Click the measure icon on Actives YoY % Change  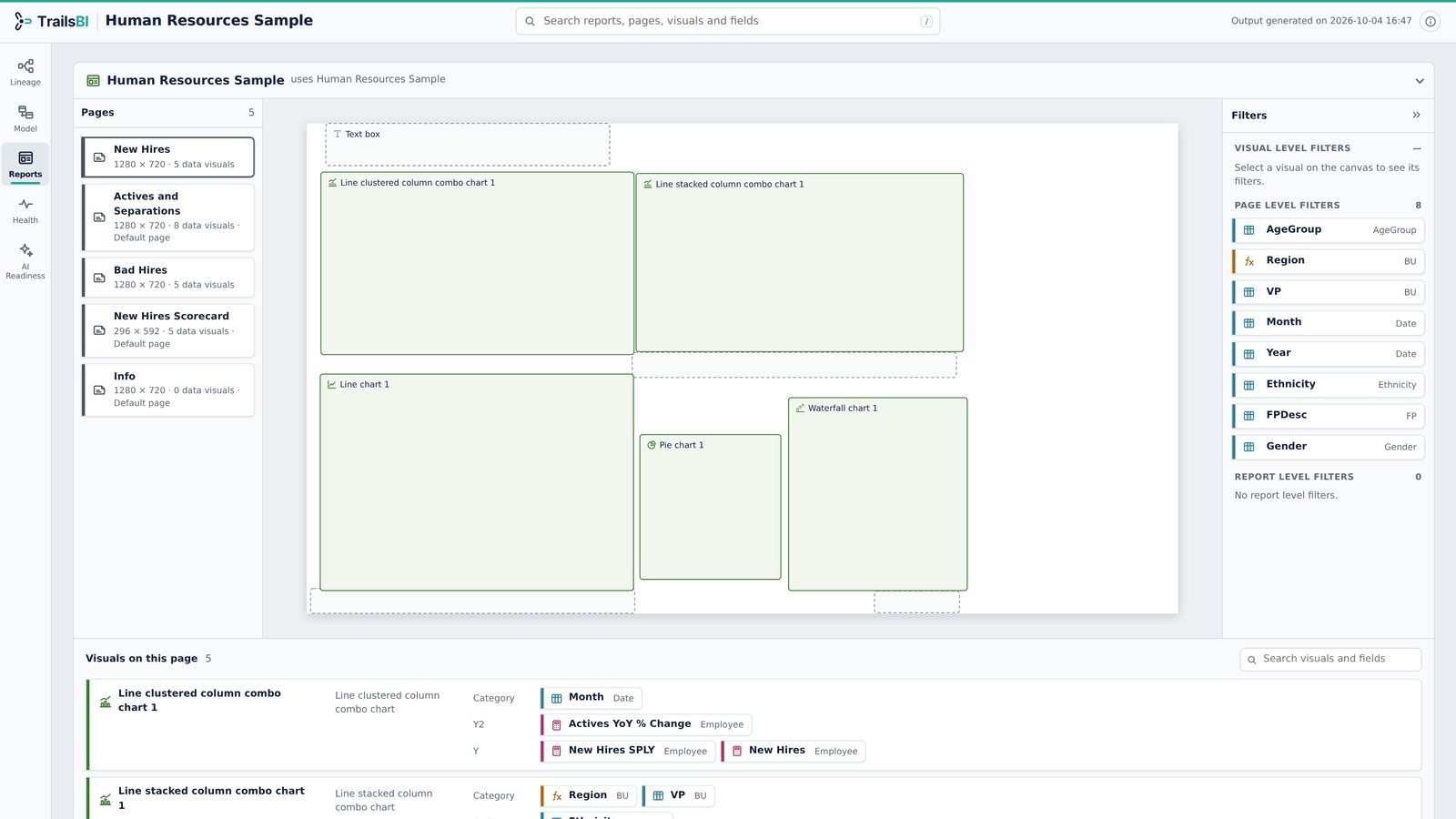pos(557,725)
